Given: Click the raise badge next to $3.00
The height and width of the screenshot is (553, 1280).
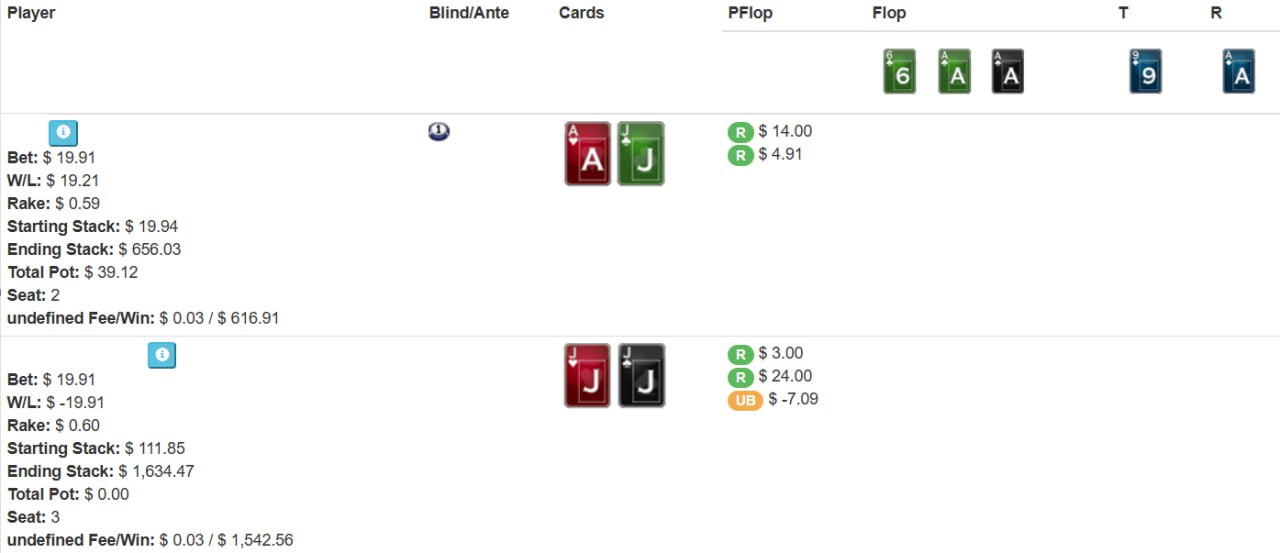Looking at the screenshot, I should 740,354.
